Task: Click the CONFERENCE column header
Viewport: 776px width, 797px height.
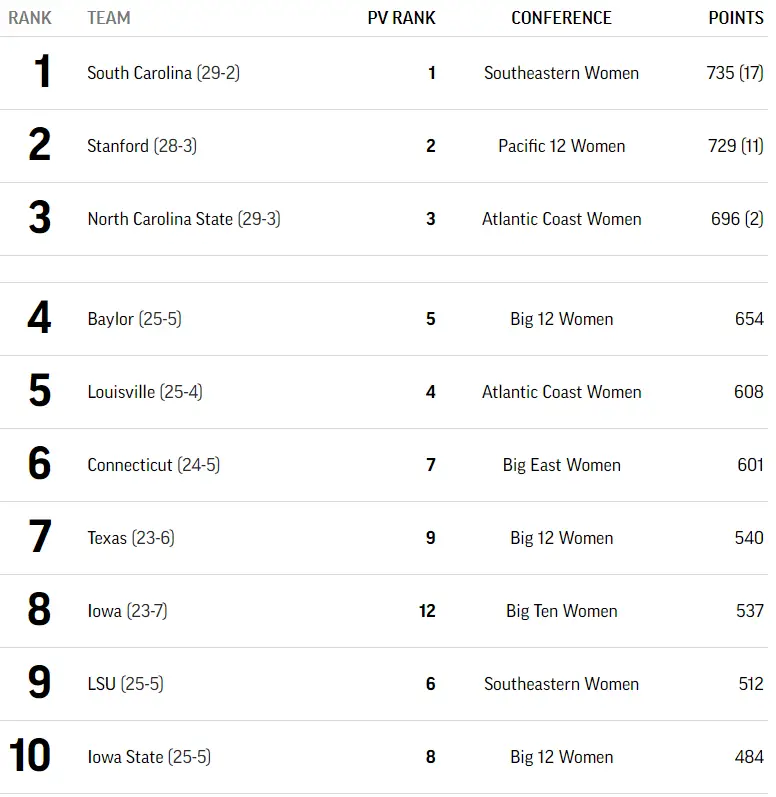Action: pyautogui.click(x=561, y=18)
